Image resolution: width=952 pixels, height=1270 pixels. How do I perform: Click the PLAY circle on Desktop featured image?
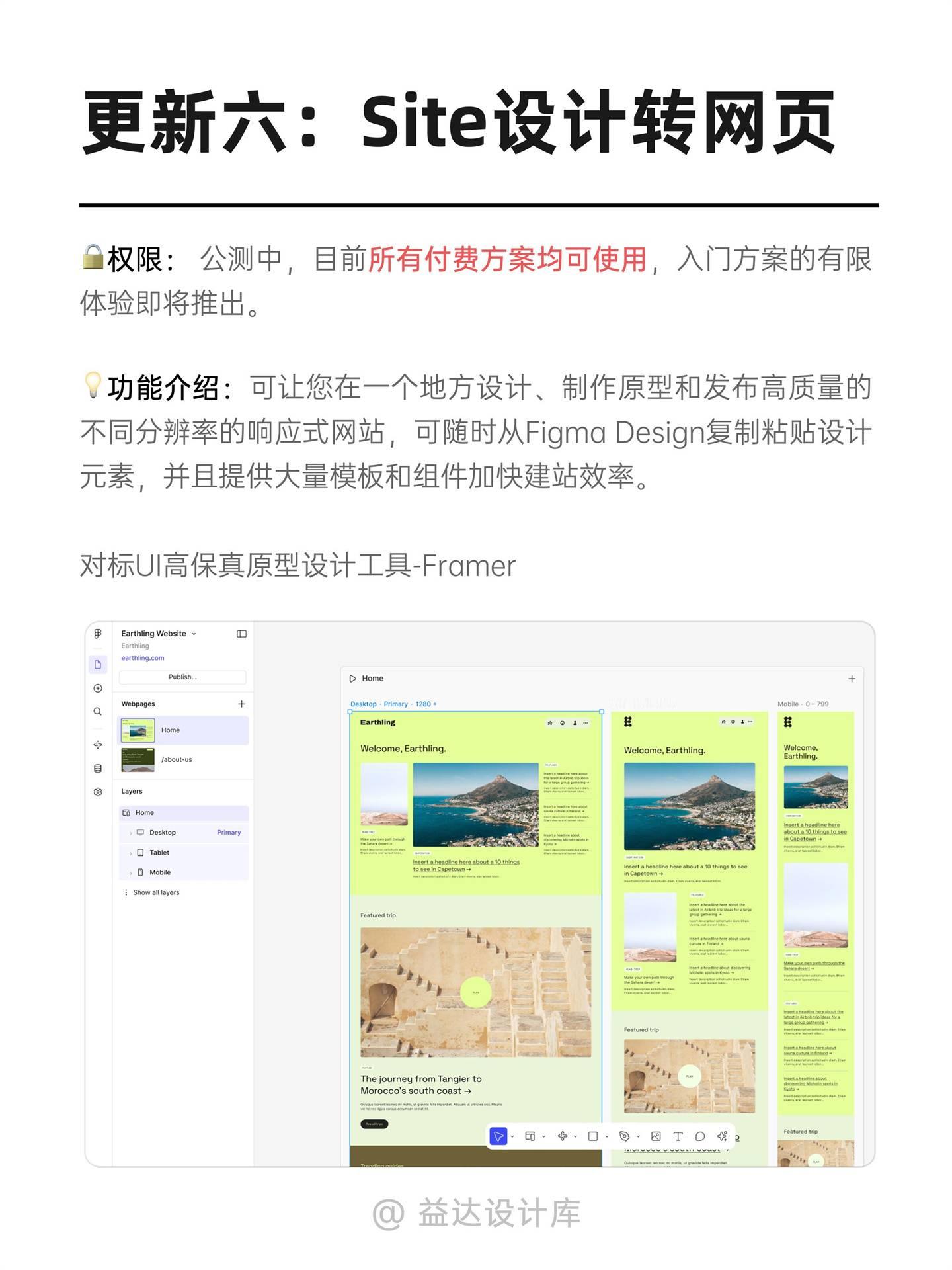point(476,992)
